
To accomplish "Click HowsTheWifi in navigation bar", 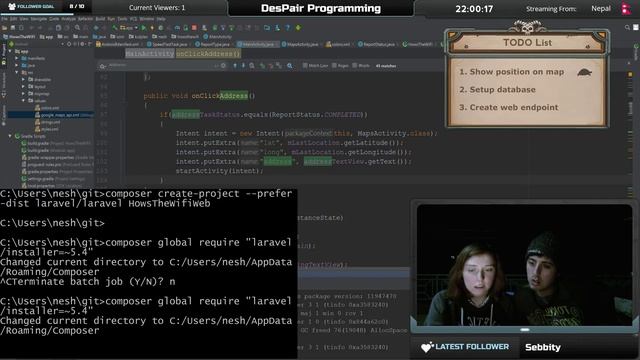I will coord(19,37).
